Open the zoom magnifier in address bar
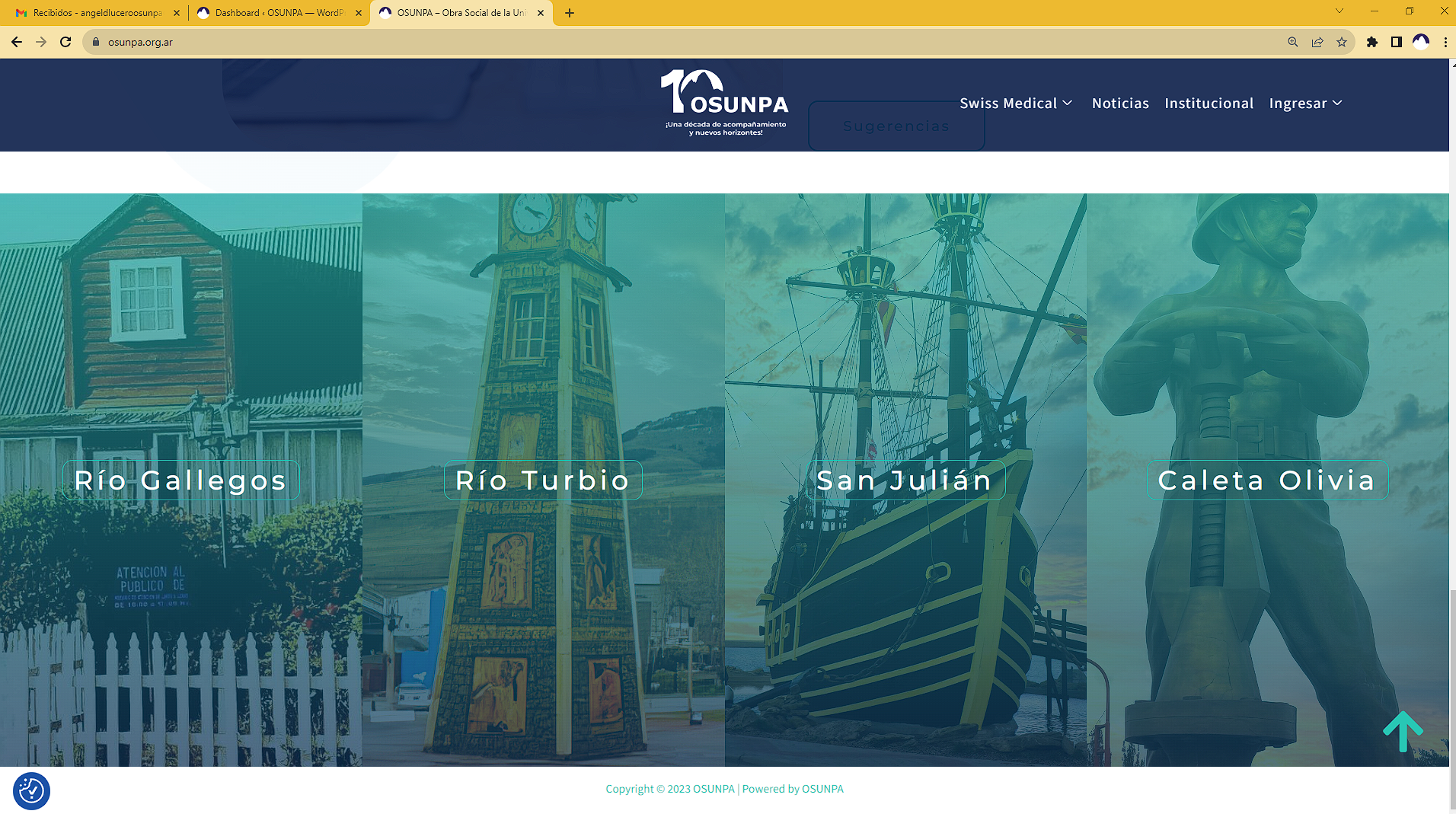 [x=1293, y=42]
